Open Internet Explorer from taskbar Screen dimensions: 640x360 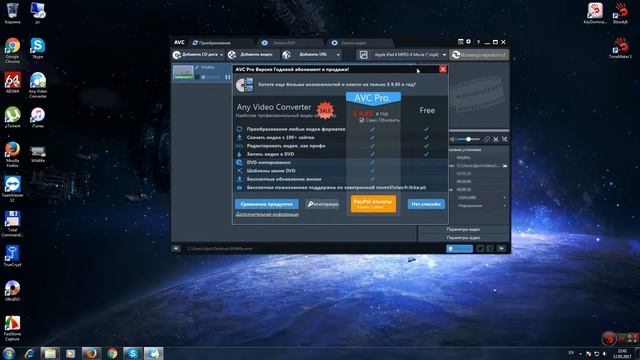click(29, 353)
